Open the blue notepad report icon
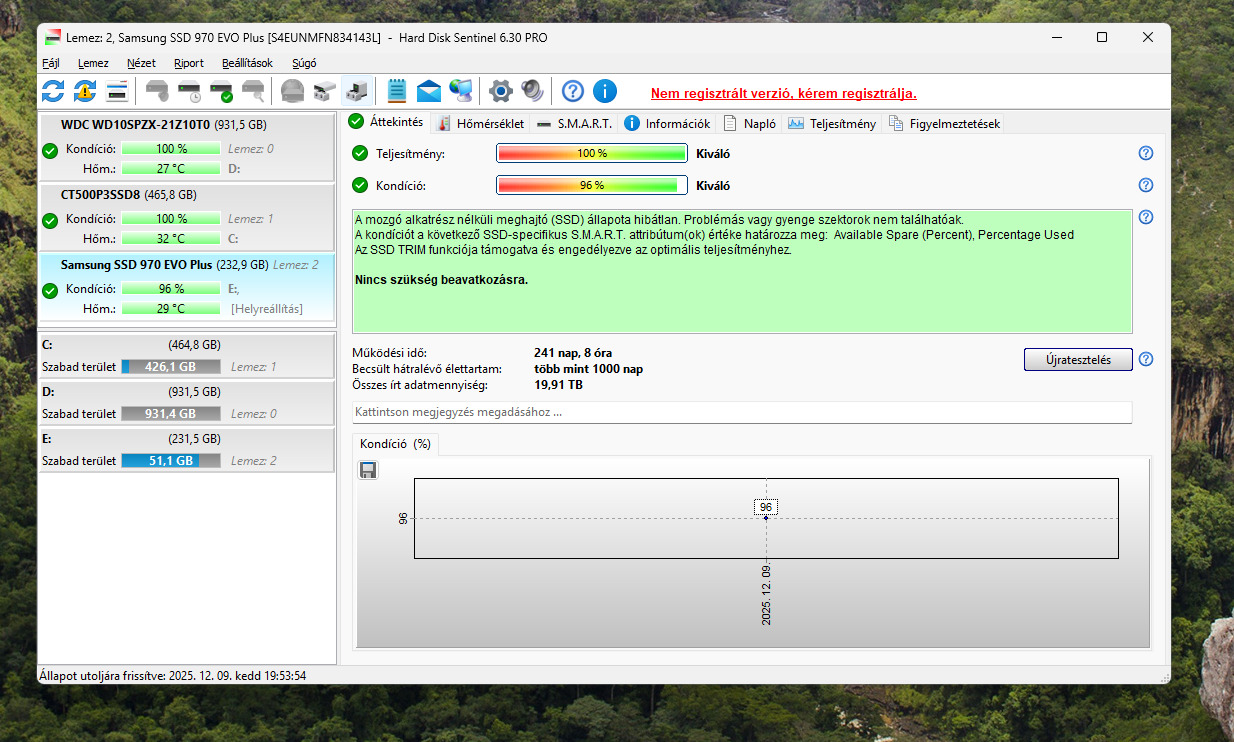This screenshot has height=742, width=1234. (397, 91)
